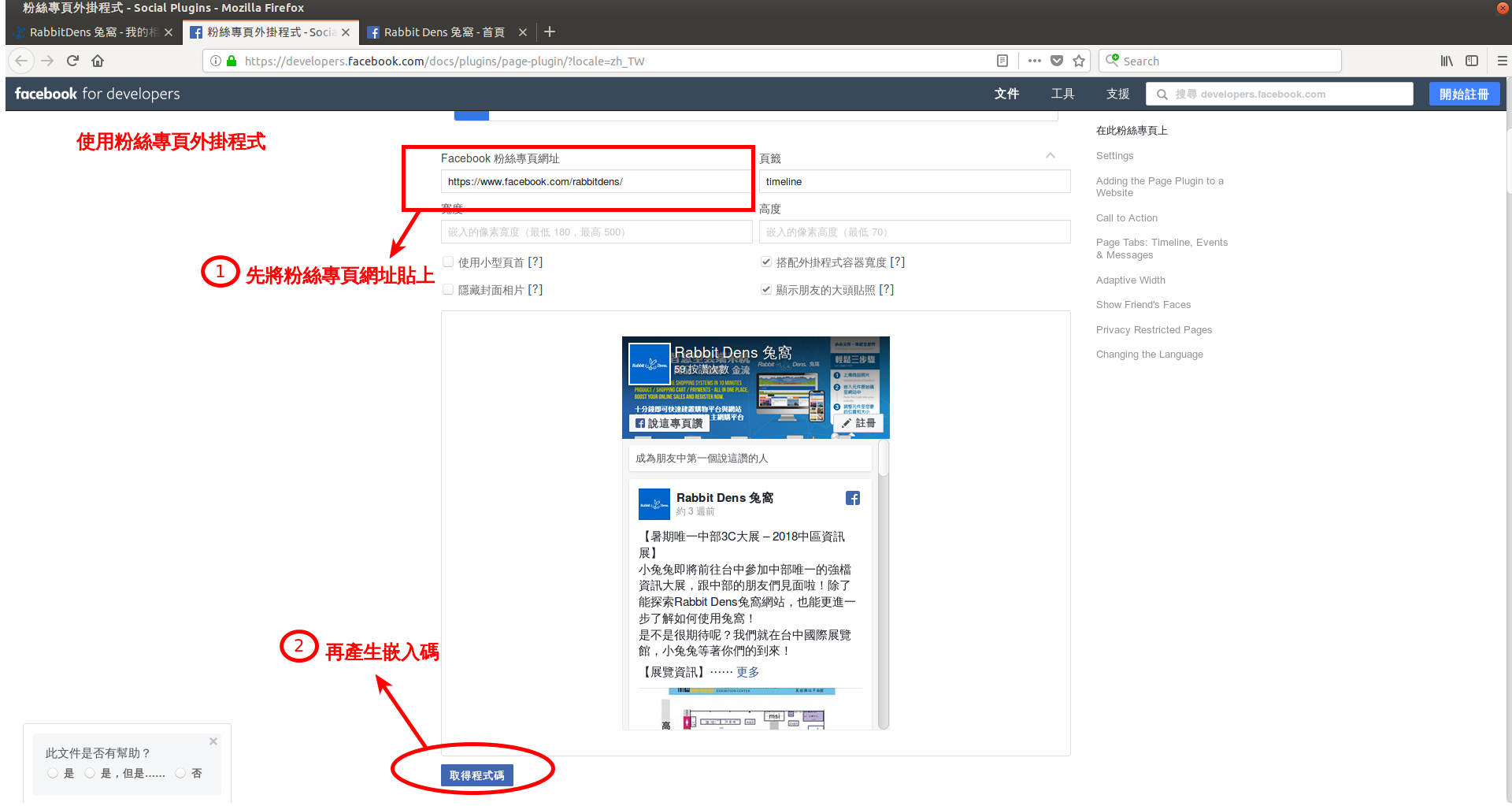The image size is (1512, 806).
Task: Save page to Pocket icon
Action: click(x=1057, y=61)
